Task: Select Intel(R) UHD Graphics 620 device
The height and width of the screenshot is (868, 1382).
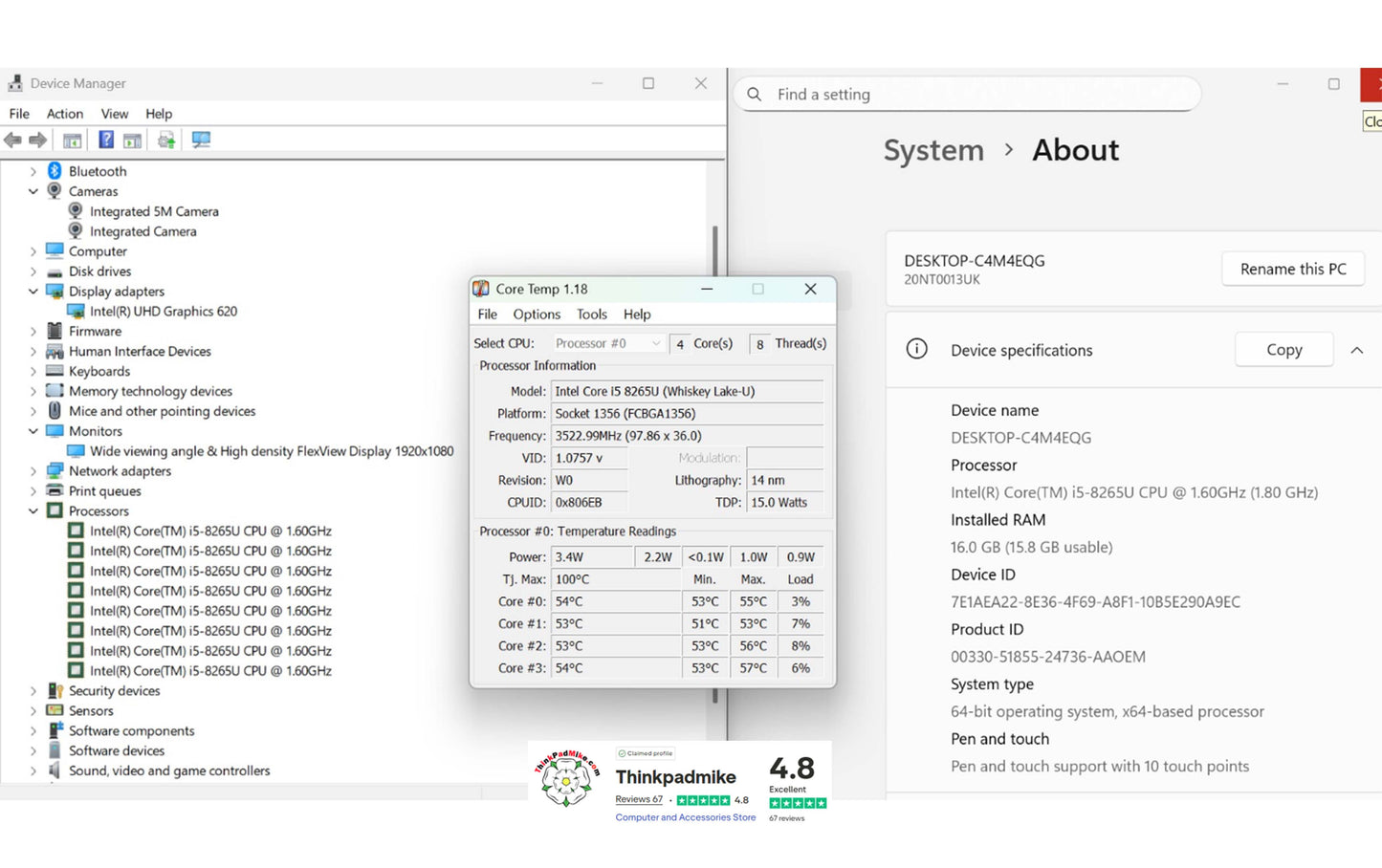Action: 163,312
